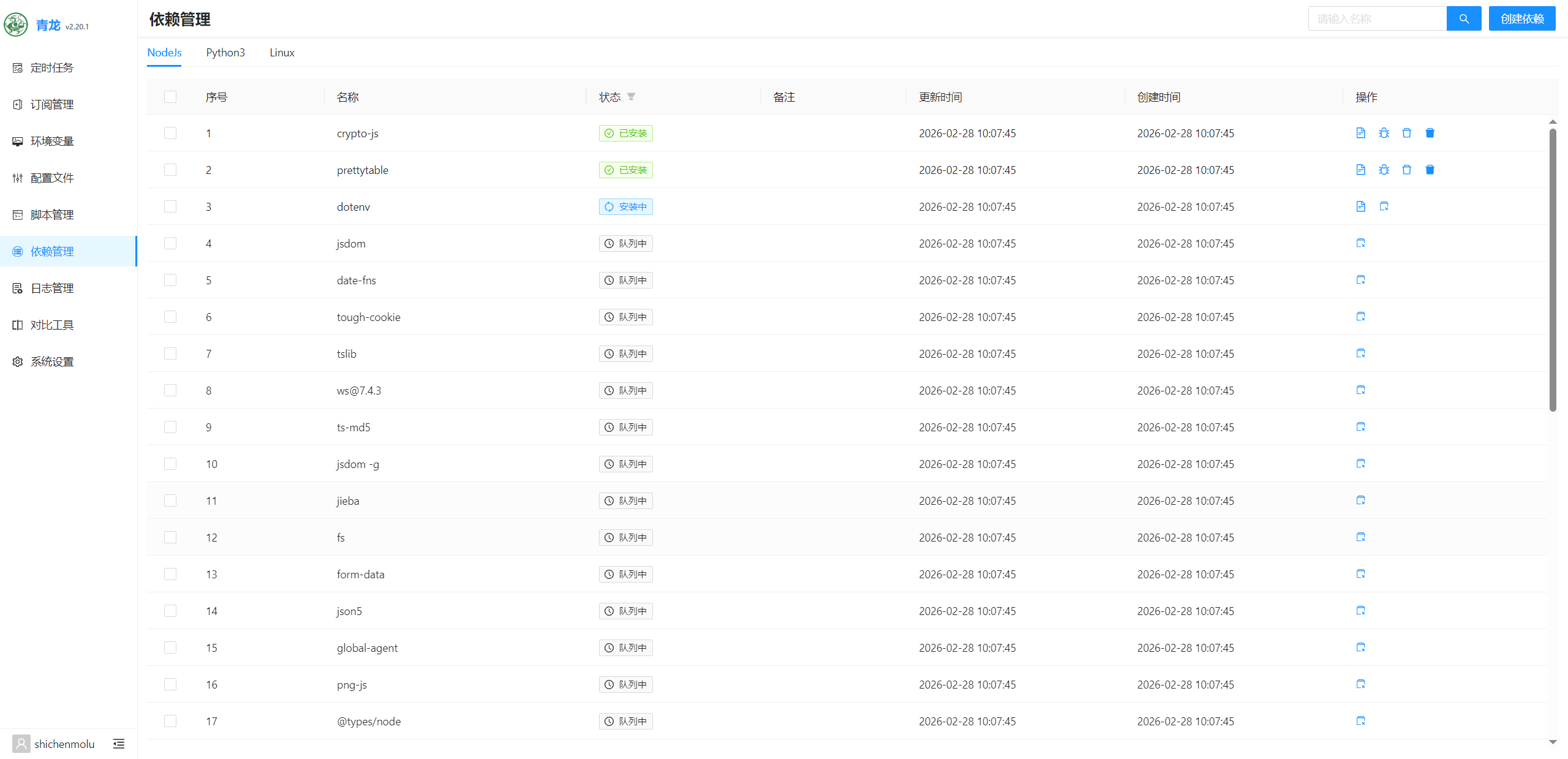The image size is (1568, 759).
Task: Click the bug reinstall icon for prettytable
Action: click(x=1384, y=170)
